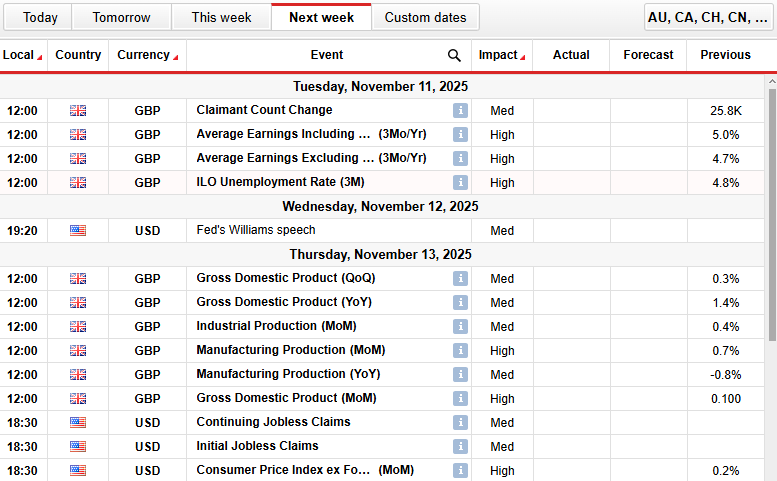Click info icon for Gross Domestic Product (QoQ)

[x=460, y=278]
